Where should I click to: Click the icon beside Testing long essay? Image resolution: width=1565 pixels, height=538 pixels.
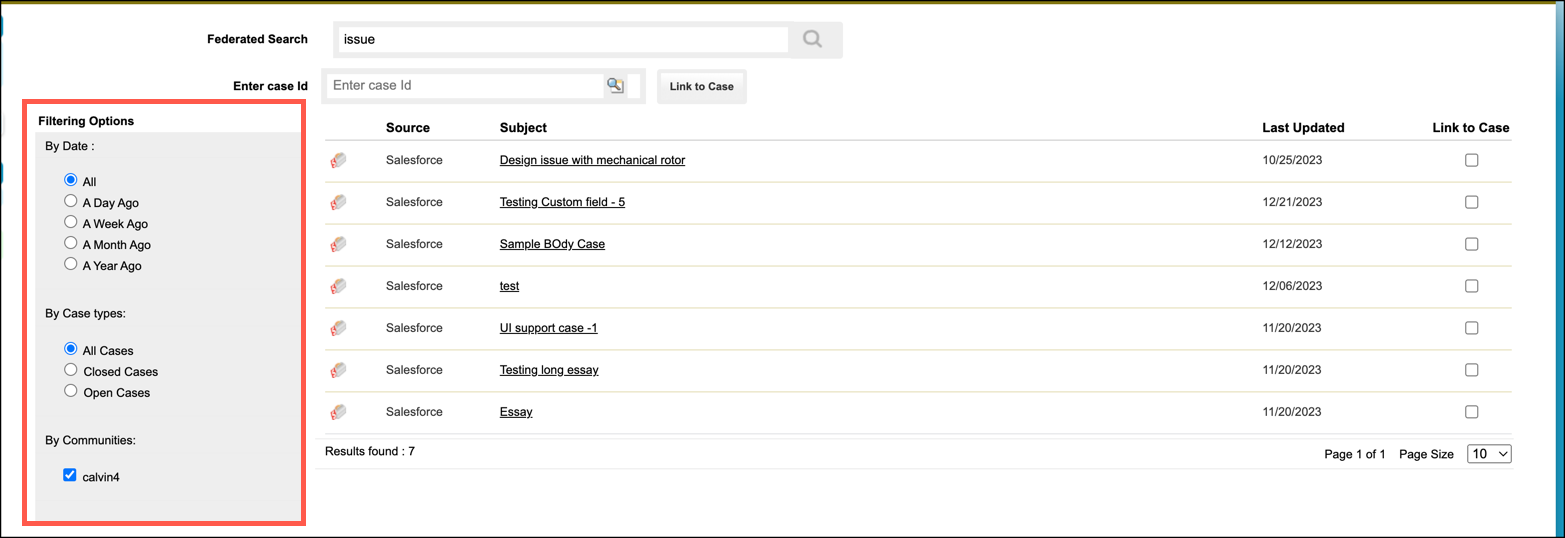click(x=338, y=370)
